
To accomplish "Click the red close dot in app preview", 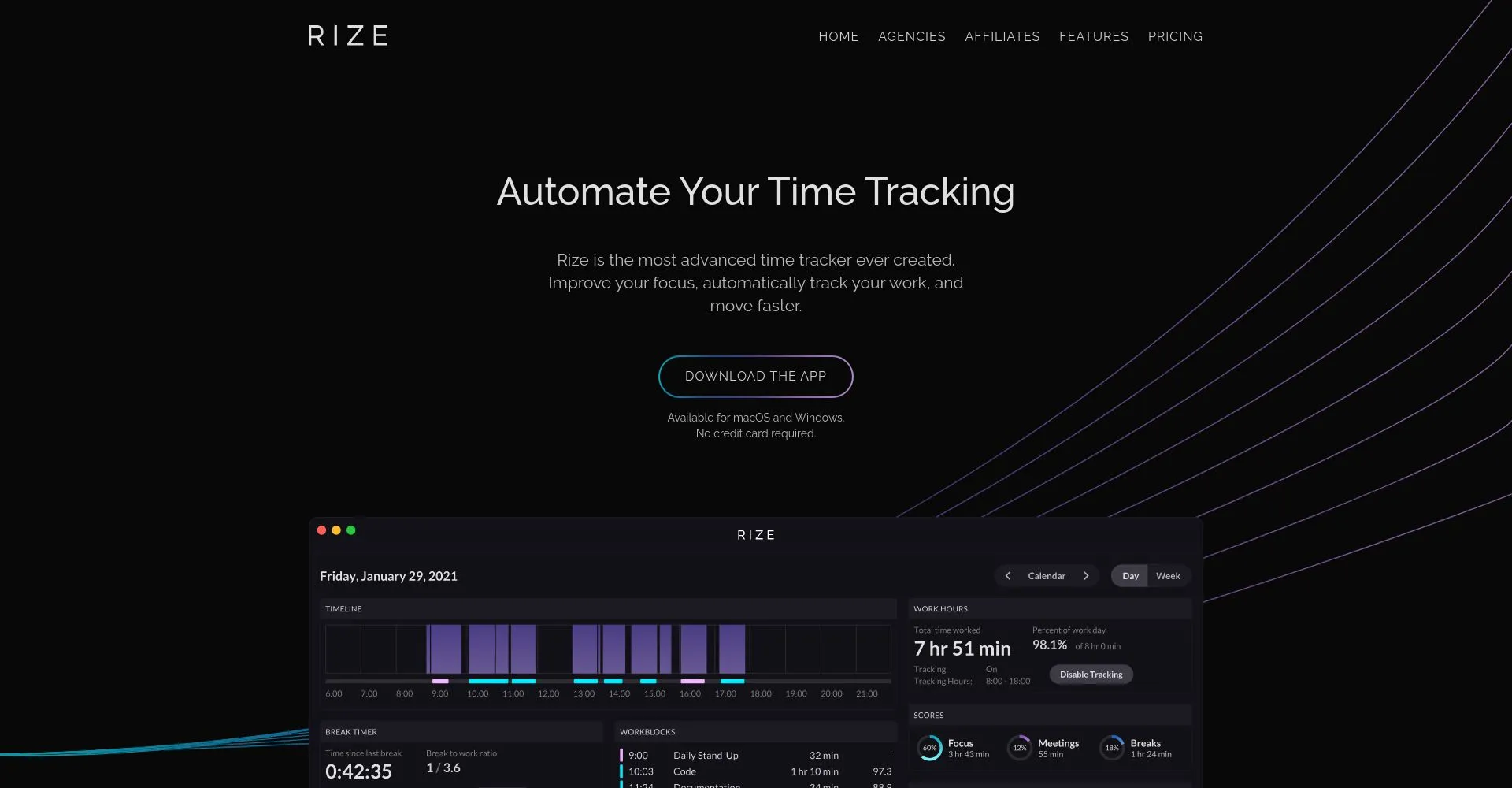I will (x=321, y=530).
